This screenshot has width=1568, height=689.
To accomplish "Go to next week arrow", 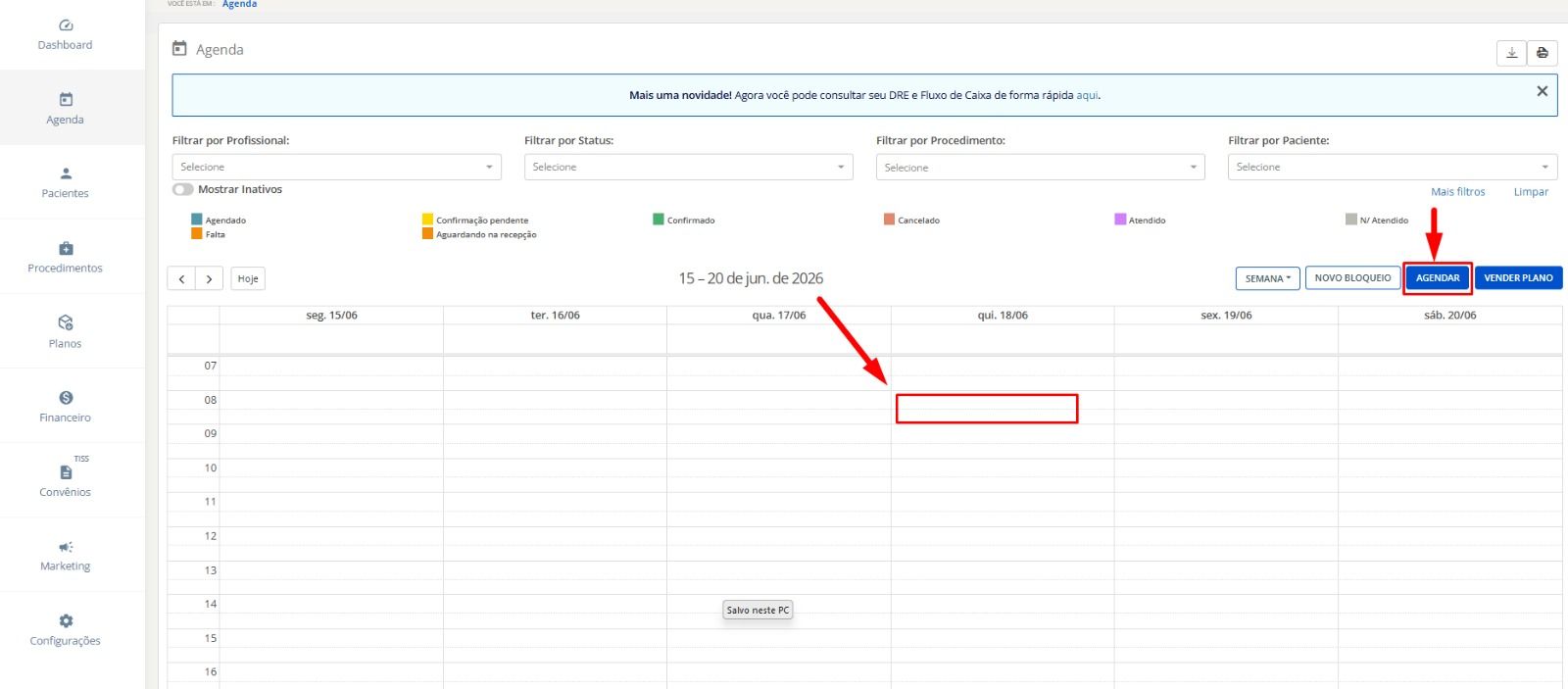I will (x=209, y=278).
